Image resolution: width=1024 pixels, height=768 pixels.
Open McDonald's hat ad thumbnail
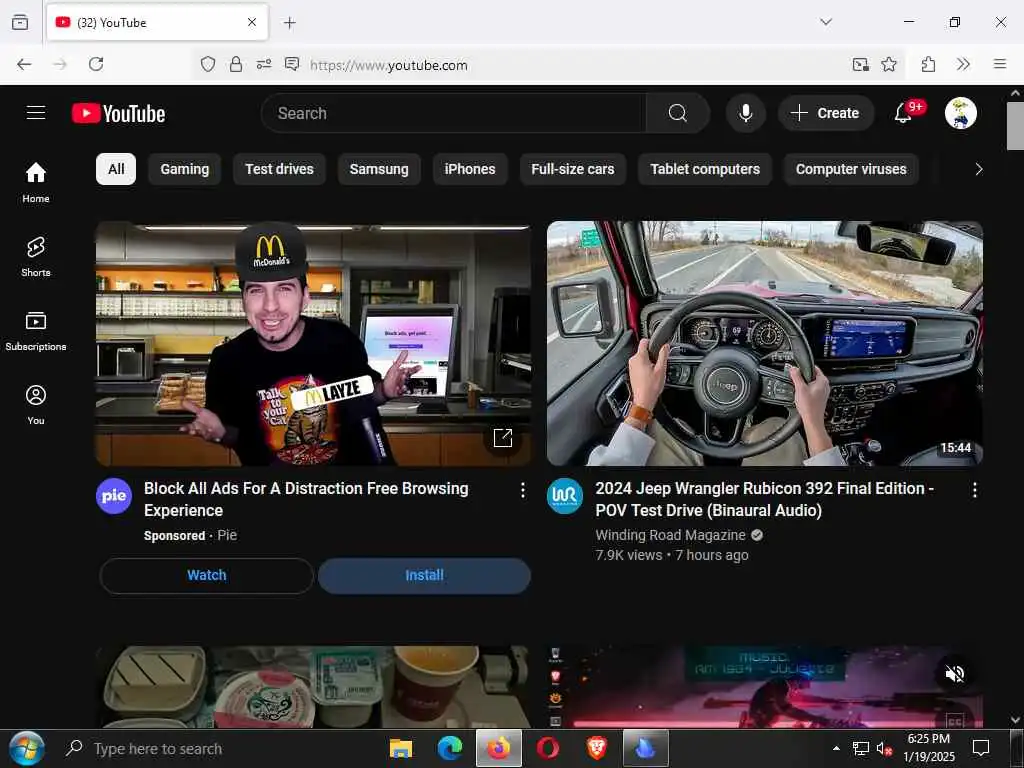(x=313, y=344)
